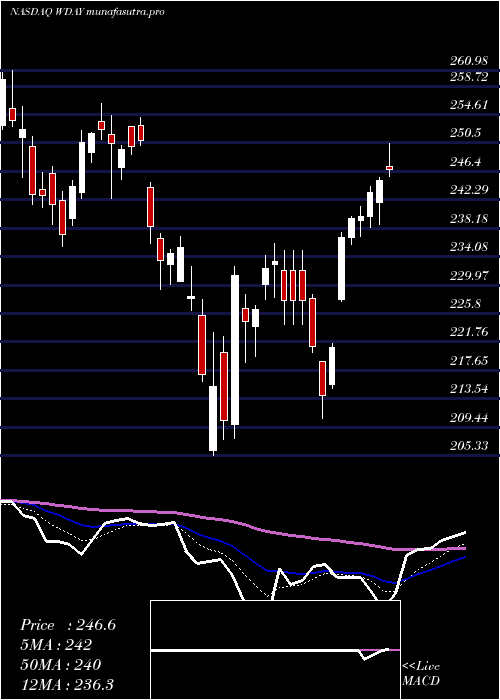Click the 213.54 price level label
The image size is (500, 700).
pos(469,389)
